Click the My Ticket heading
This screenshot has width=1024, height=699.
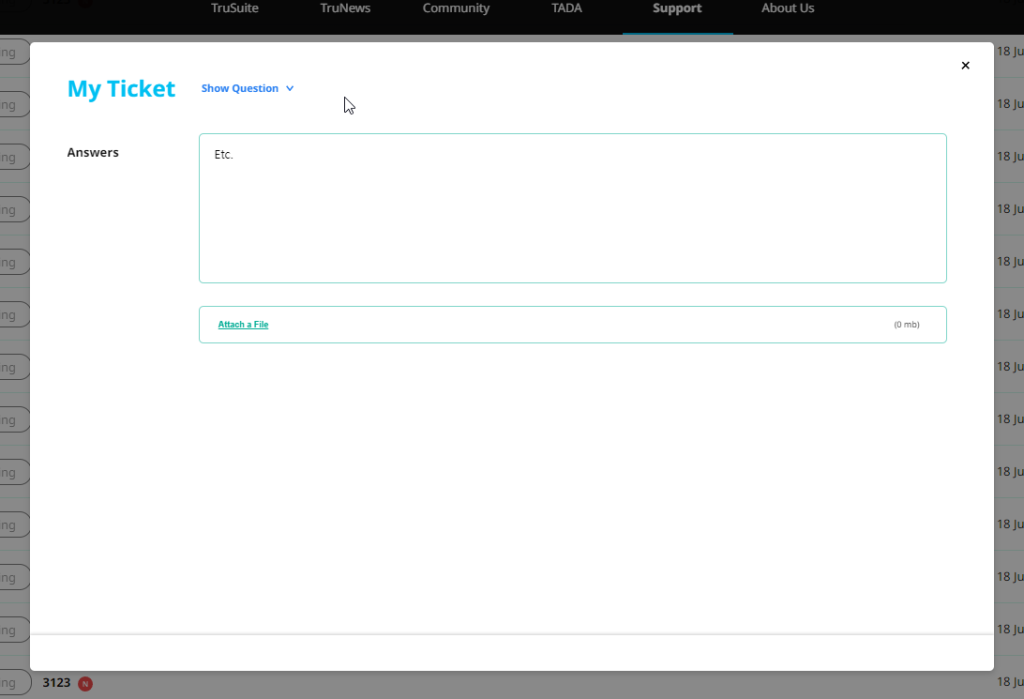click(x=121, y=89)
